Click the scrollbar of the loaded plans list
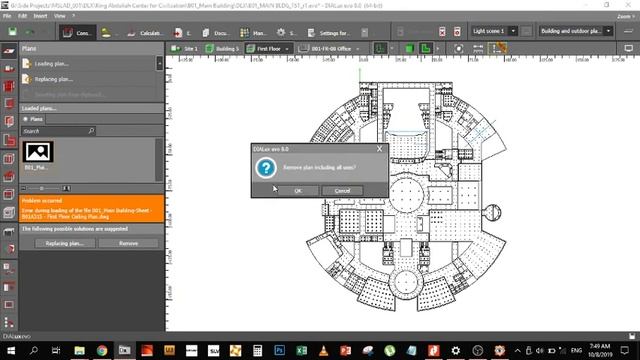 159,160
